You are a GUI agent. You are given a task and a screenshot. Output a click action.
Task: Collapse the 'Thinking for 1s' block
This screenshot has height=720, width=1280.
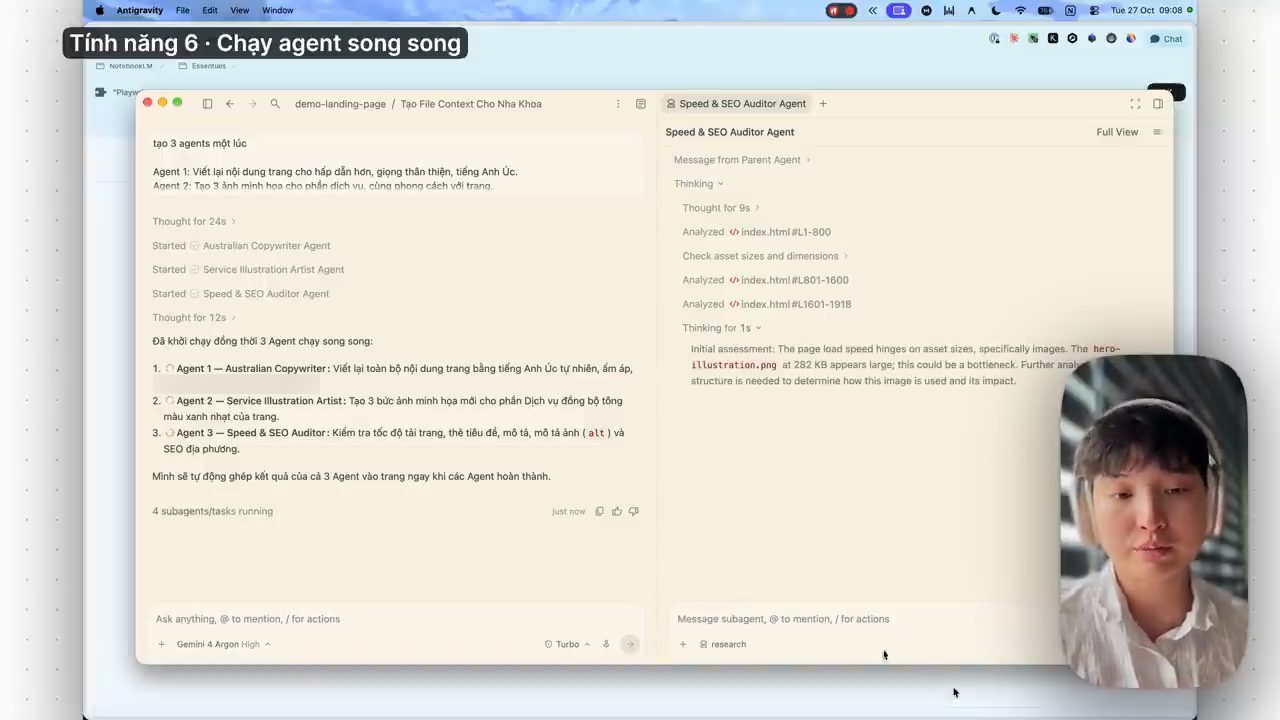pos(722,328)
